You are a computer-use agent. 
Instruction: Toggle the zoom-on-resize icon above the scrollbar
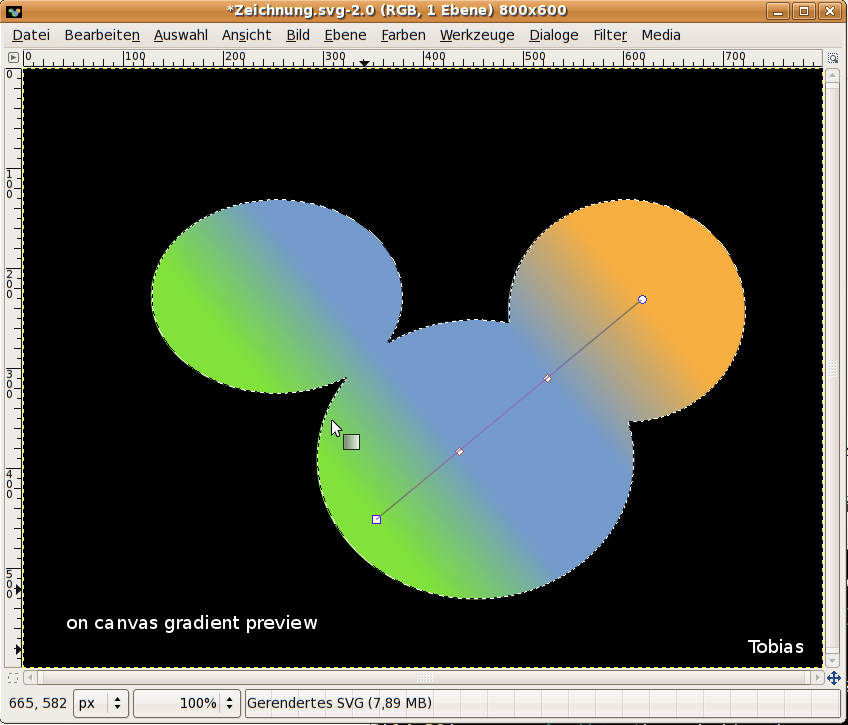(x=832, y=57)
